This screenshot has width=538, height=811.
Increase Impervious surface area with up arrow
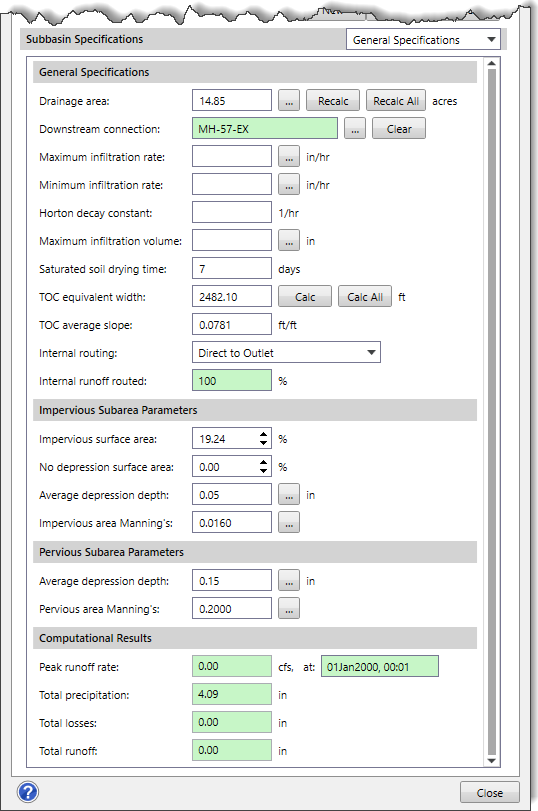click(x=263, y=434)
